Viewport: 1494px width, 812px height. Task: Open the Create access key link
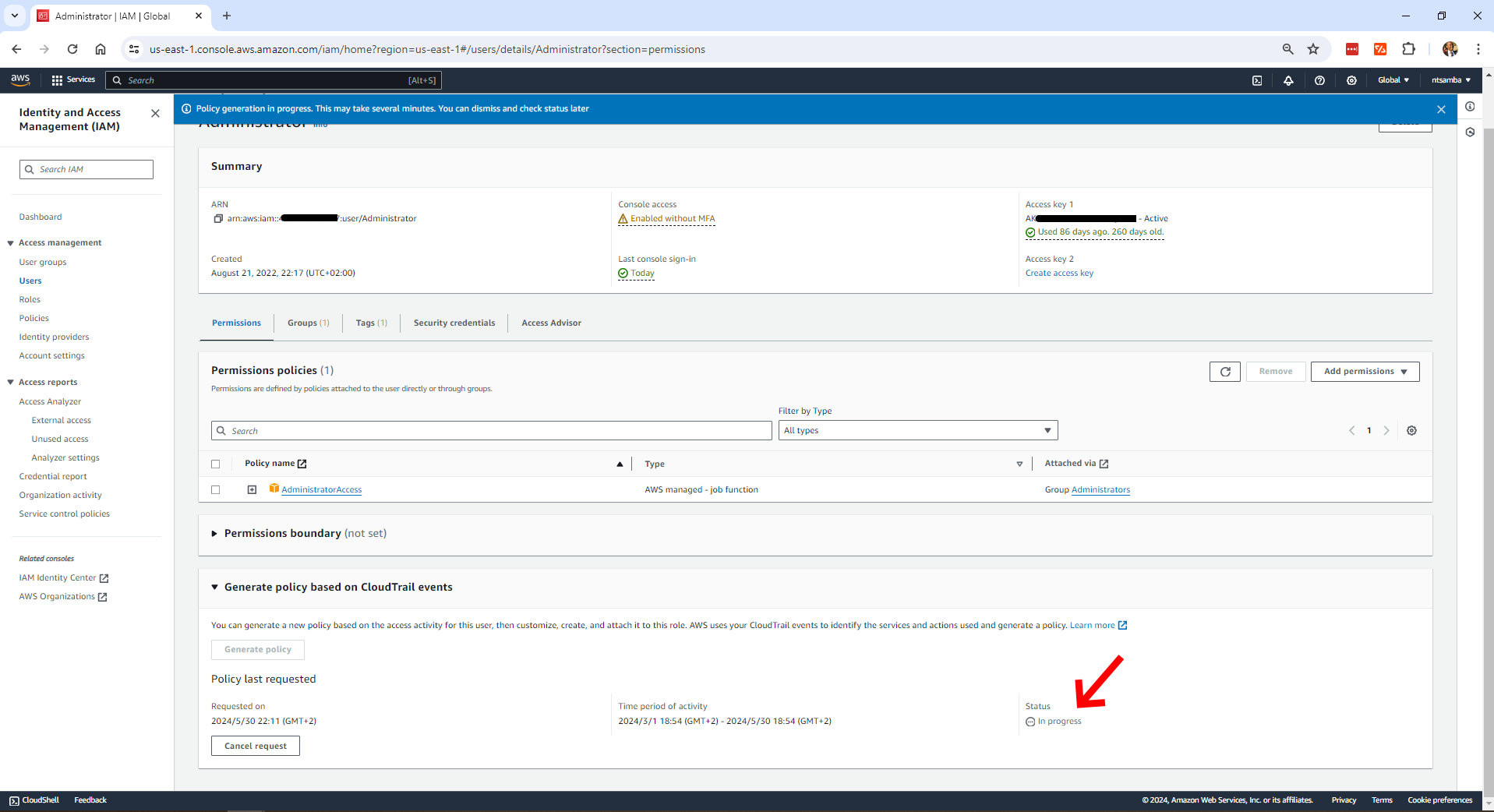point(1058,274)
